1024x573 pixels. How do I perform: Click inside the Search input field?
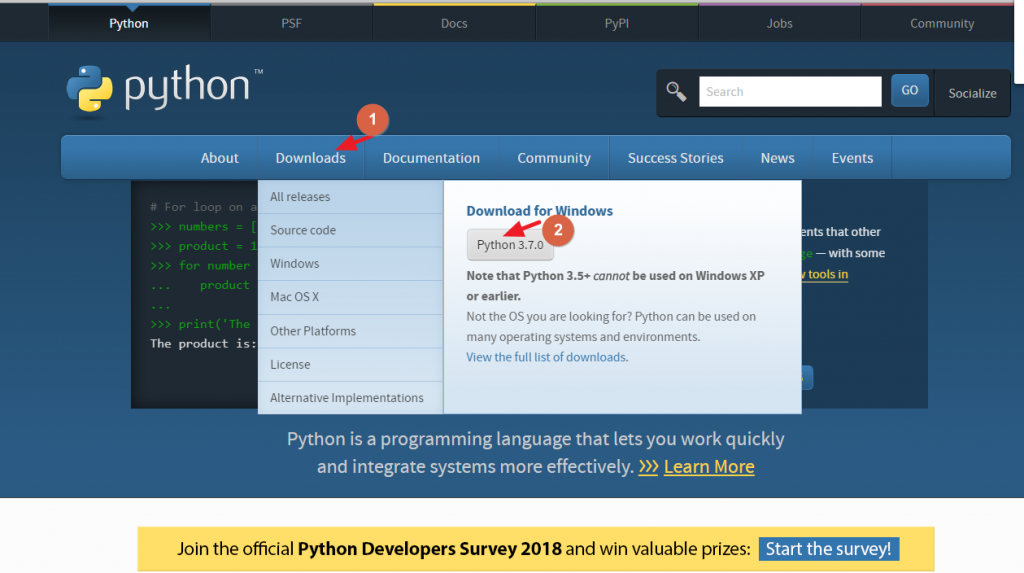point(790,91)
